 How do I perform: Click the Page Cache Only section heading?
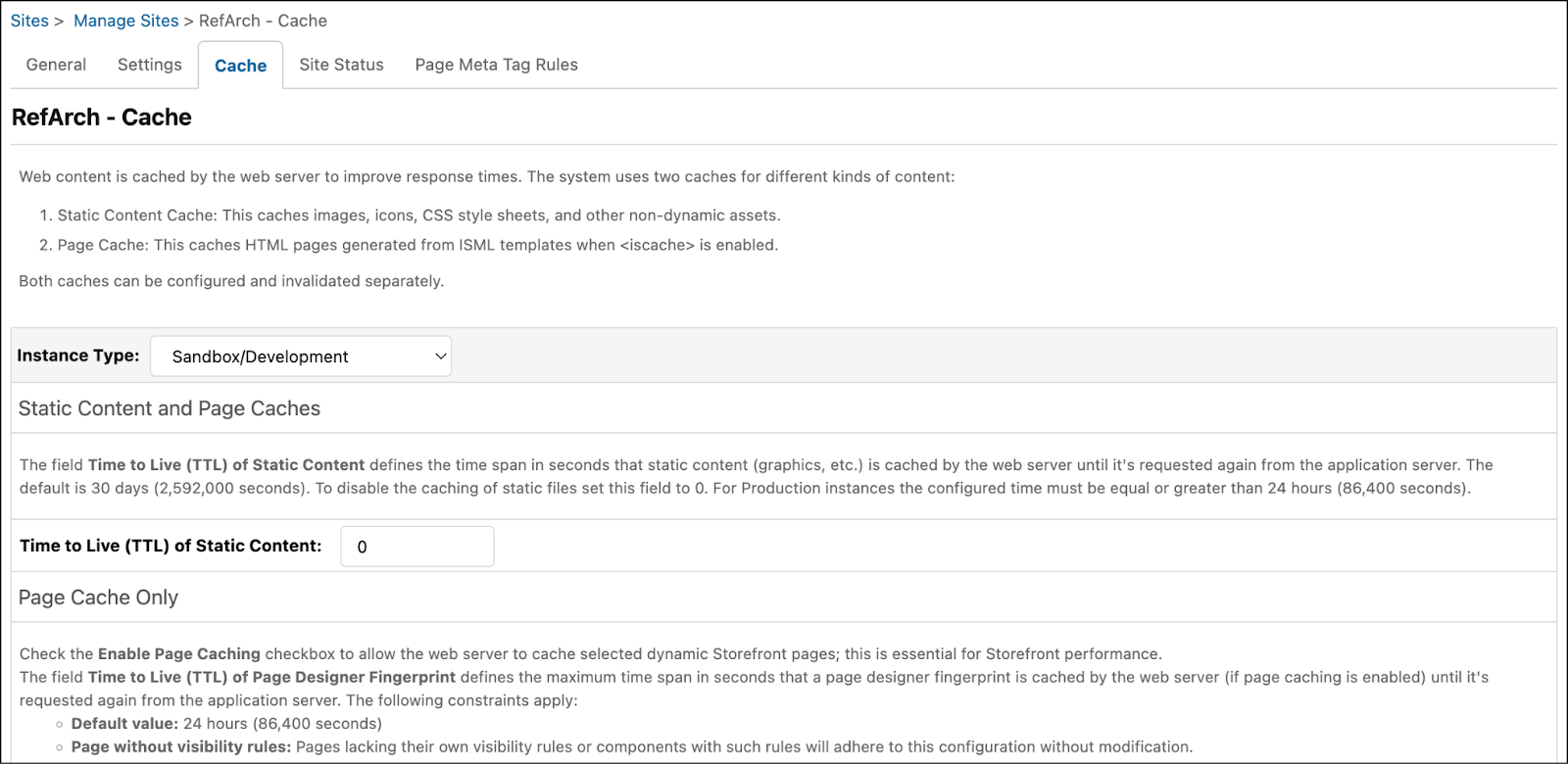click(98, 597)
